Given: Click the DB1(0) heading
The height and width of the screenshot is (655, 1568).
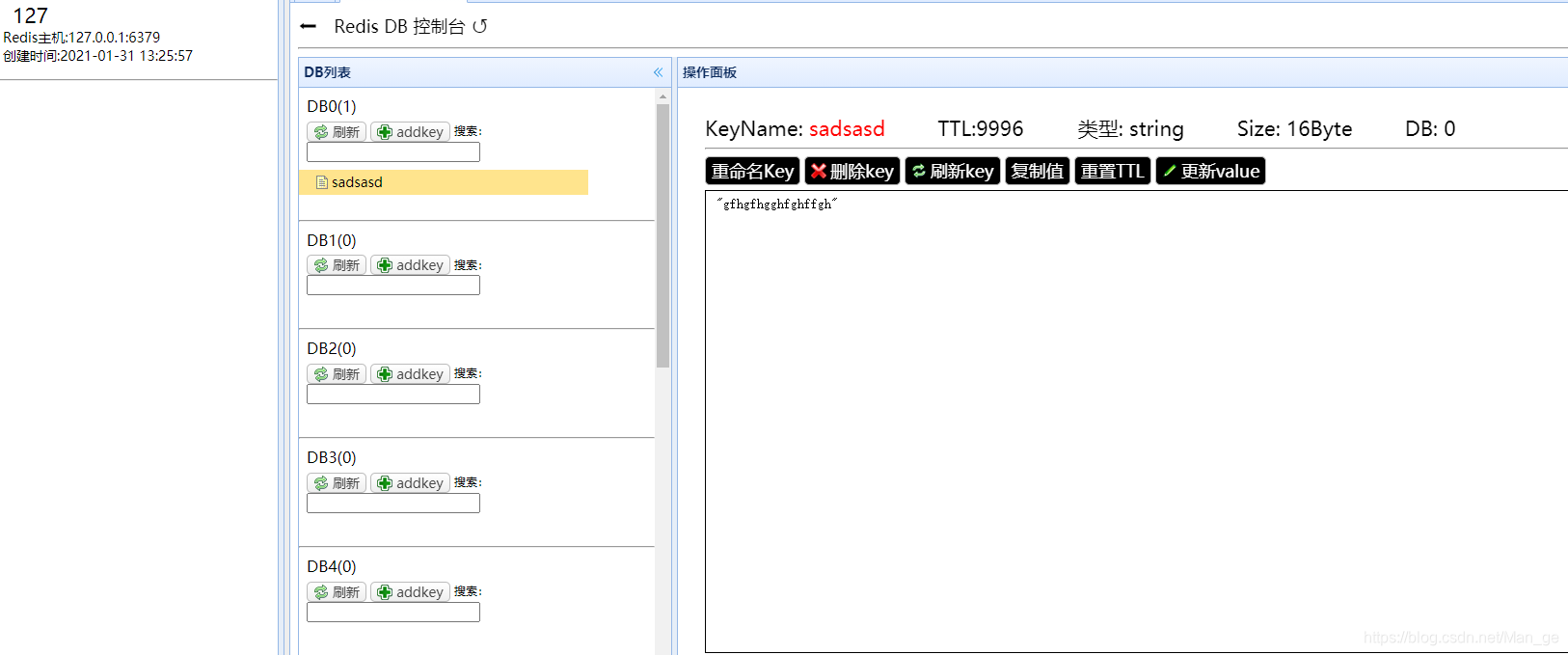Looking at the screenshot, I should (x=332, y=240).
